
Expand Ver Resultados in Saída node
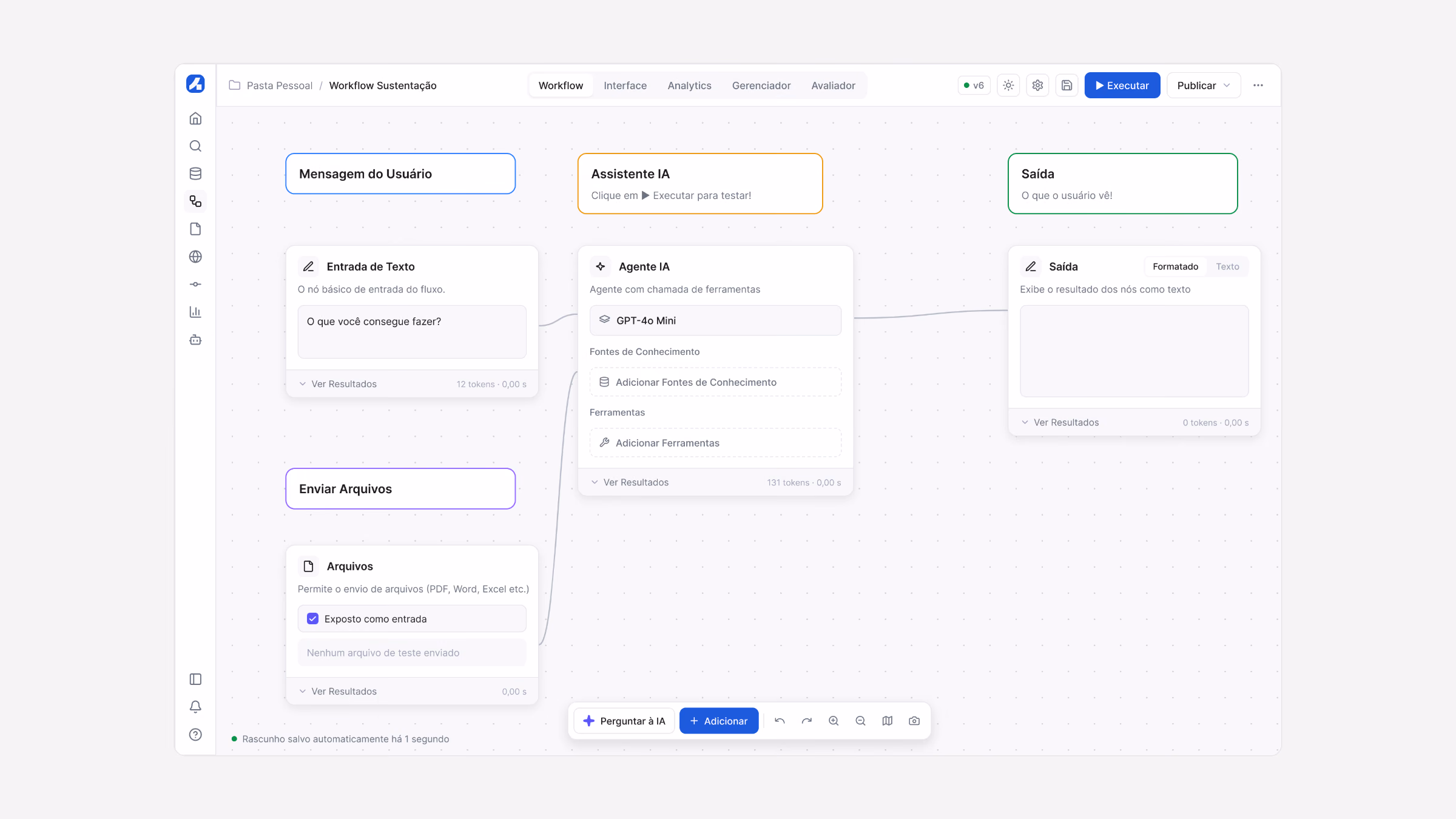point(1060,422)
